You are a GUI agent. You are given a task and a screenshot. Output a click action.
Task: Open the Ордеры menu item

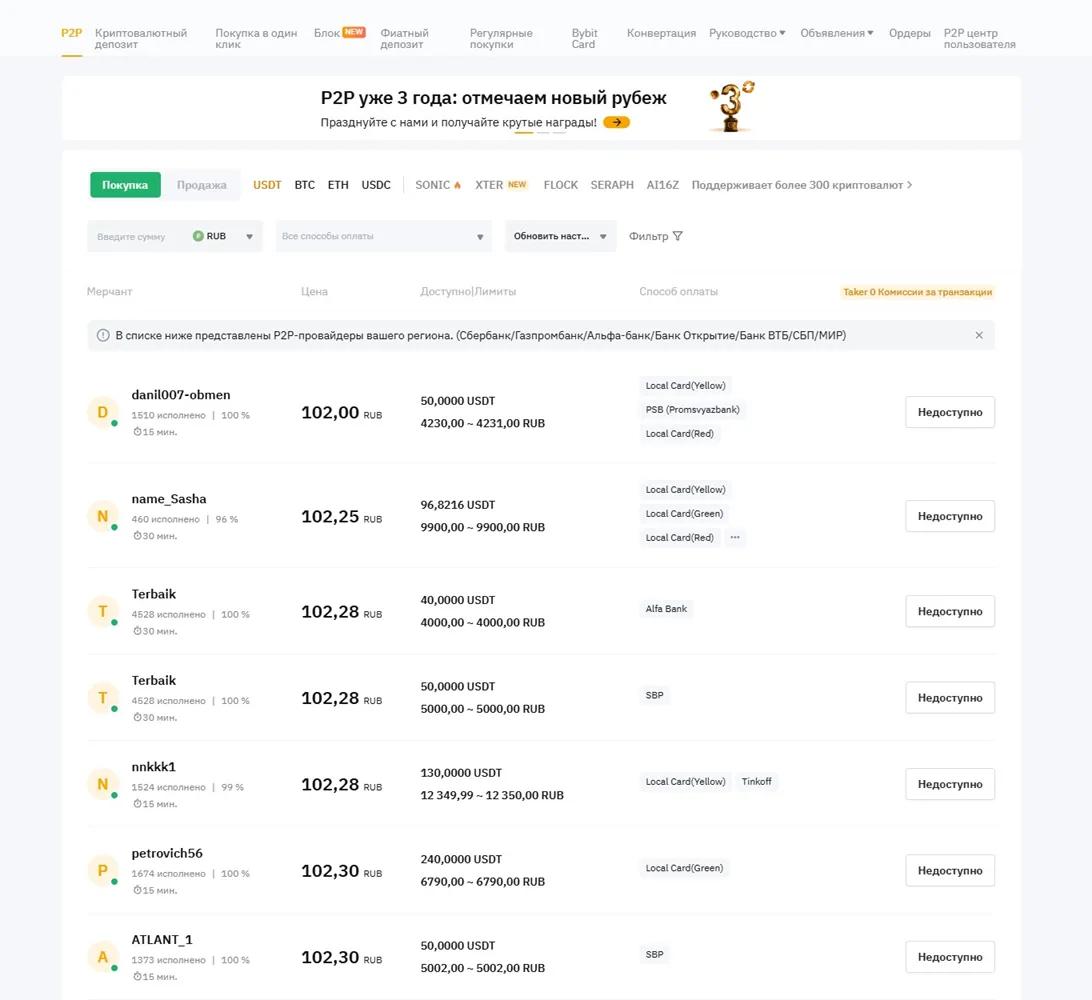pyautogui.click(x=909, y=32)
